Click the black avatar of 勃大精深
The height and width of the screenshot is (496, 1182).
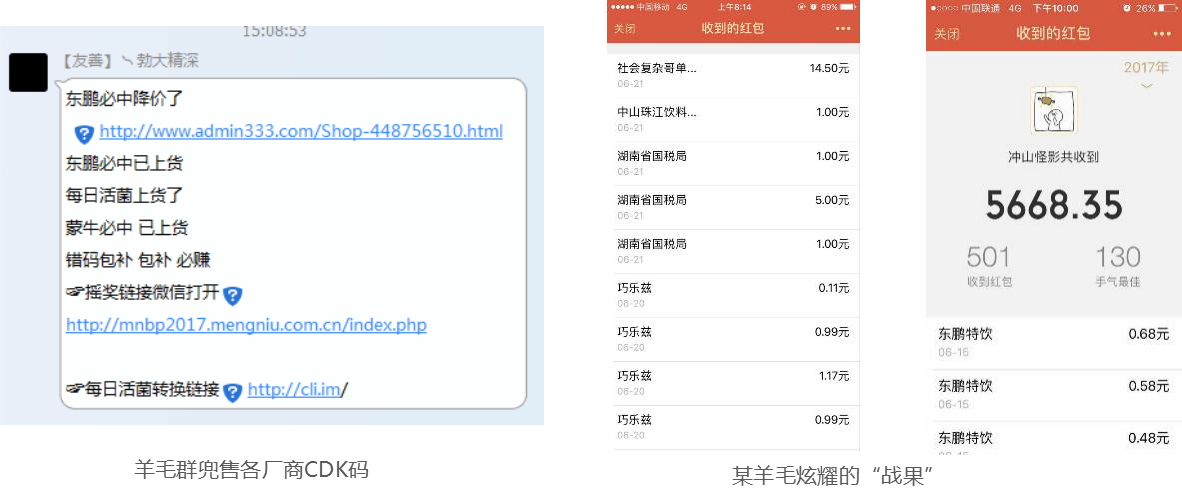(29, 72)
